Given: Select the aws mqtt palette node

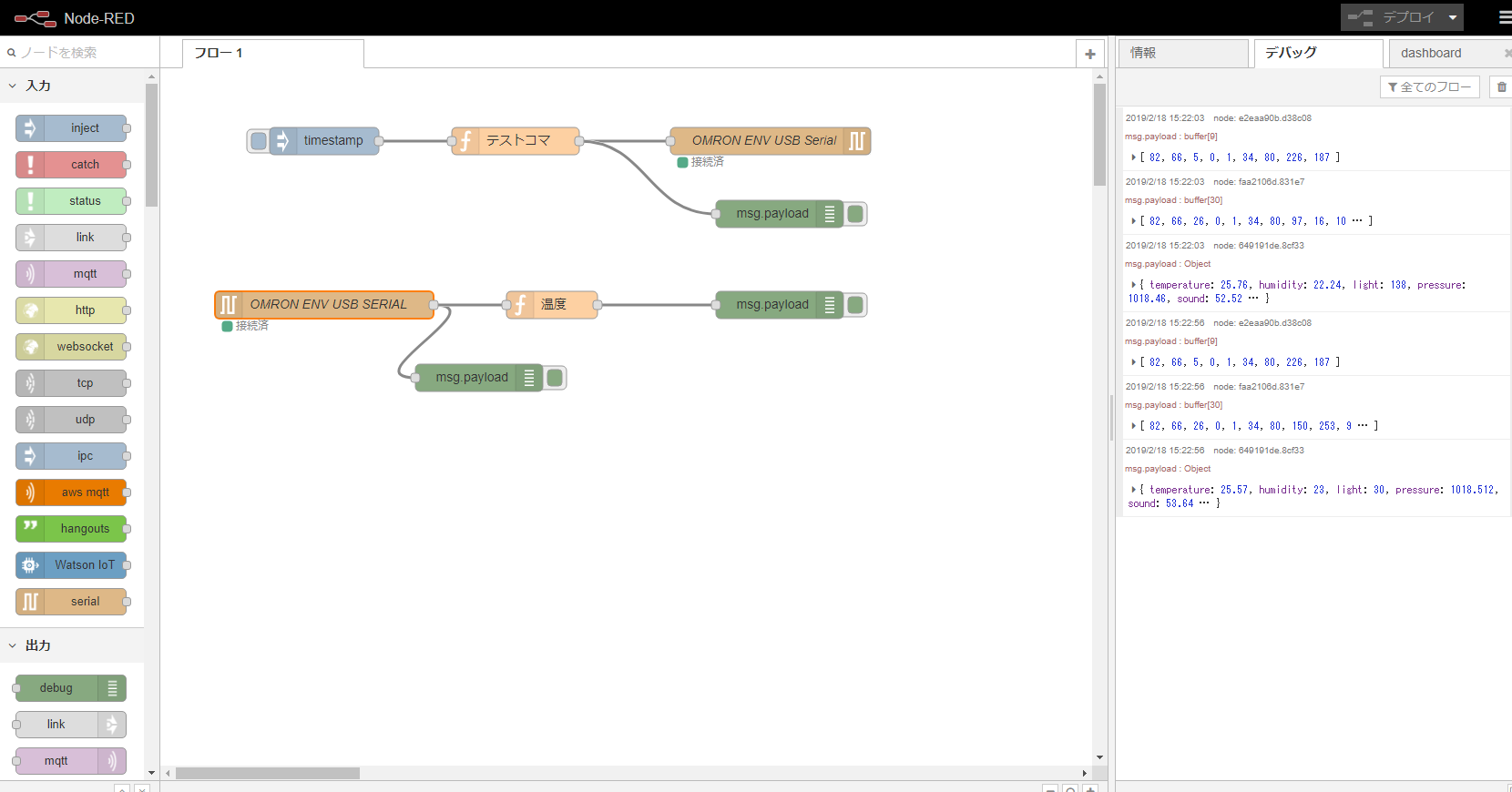Looking at the screenshot, I should (72, 492).
